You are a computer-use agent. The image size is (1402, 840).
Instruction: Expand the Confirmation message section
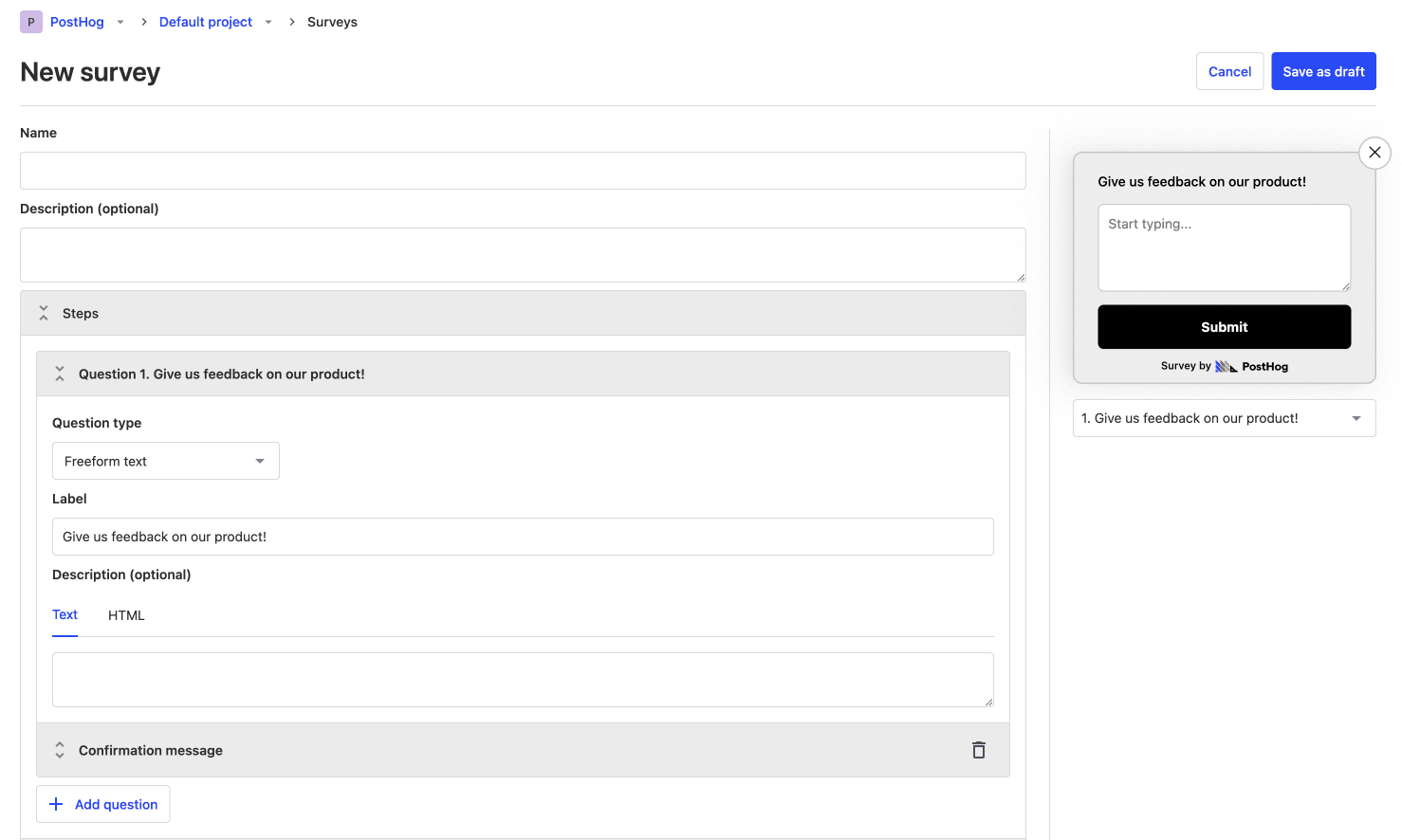click(x=60, y=750)
